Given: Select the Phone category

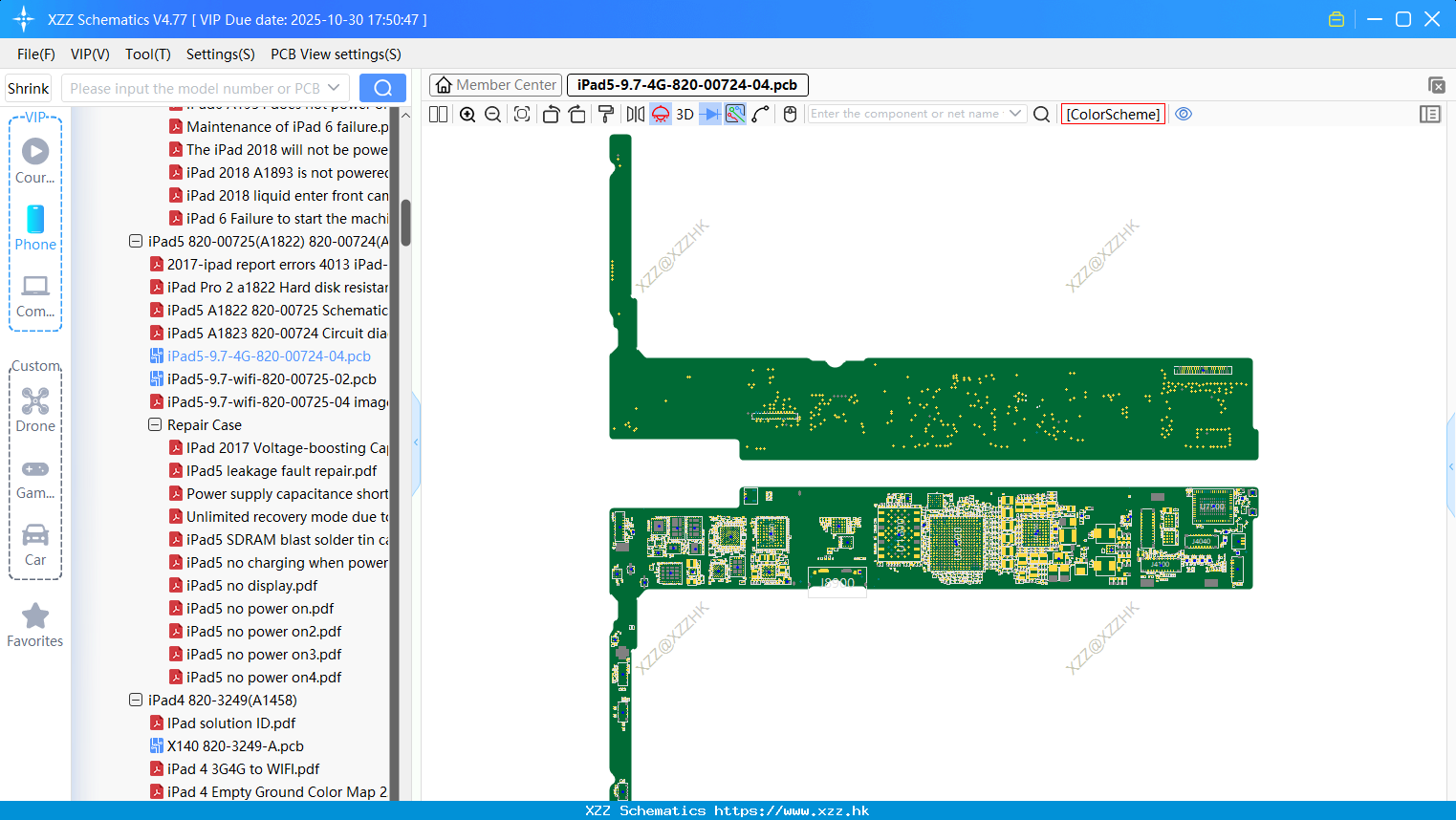Looking at the screenshot, I should click(35, 227).
